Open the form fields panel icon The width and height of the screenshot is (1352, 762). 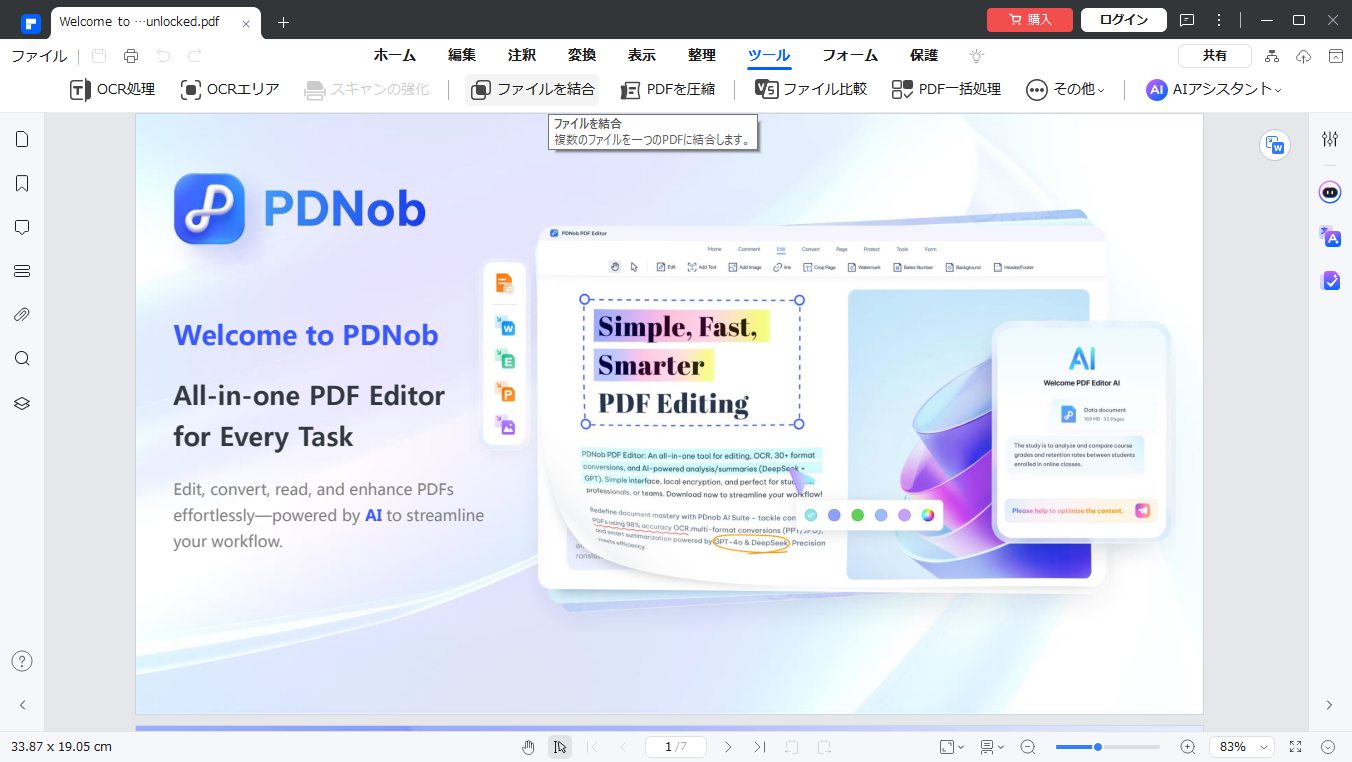pos(22,271)
